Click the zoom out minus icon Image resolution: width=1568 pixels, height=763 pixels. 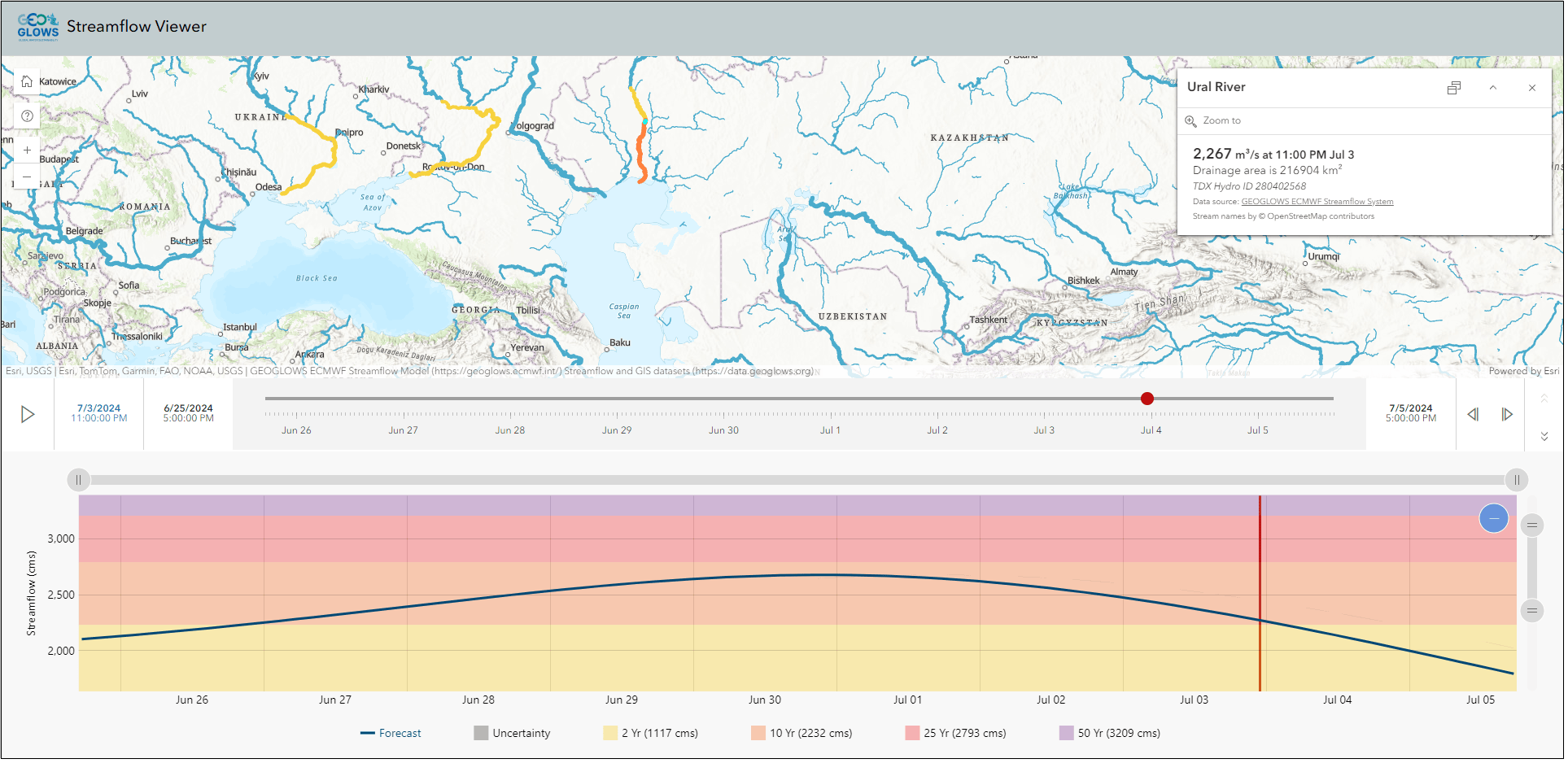pyautogui.click(x=27, y=177)
